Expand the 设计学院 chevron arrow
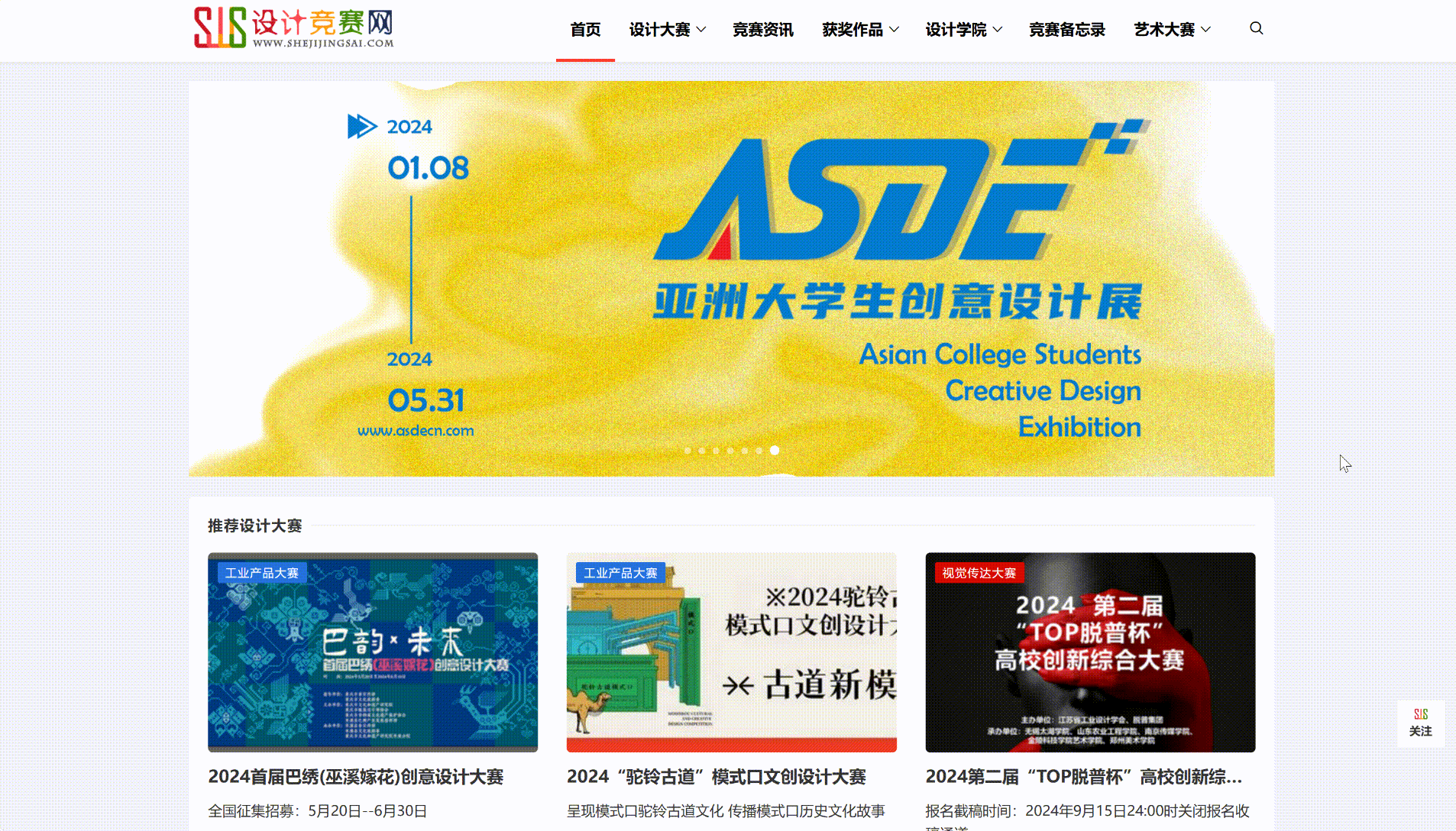Viewport: 1456px width, 831px height. coord(998,30)
